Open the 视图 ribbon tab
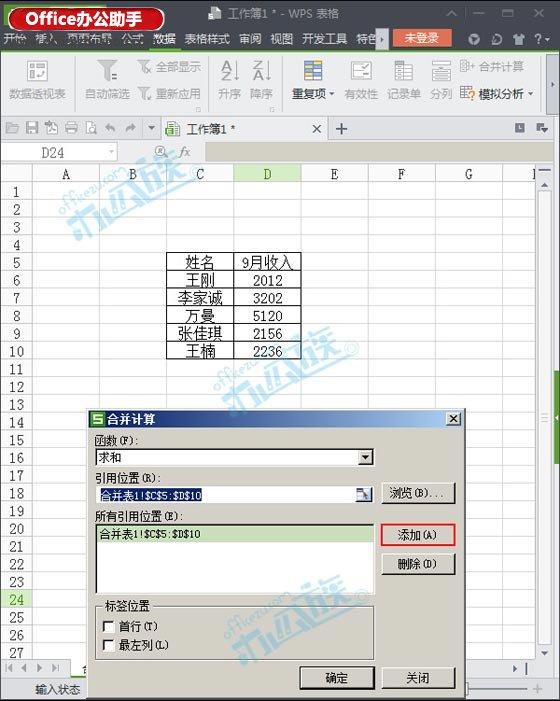Screen dimensions: 560x701 pyautogui.click(x=282, y=39)
